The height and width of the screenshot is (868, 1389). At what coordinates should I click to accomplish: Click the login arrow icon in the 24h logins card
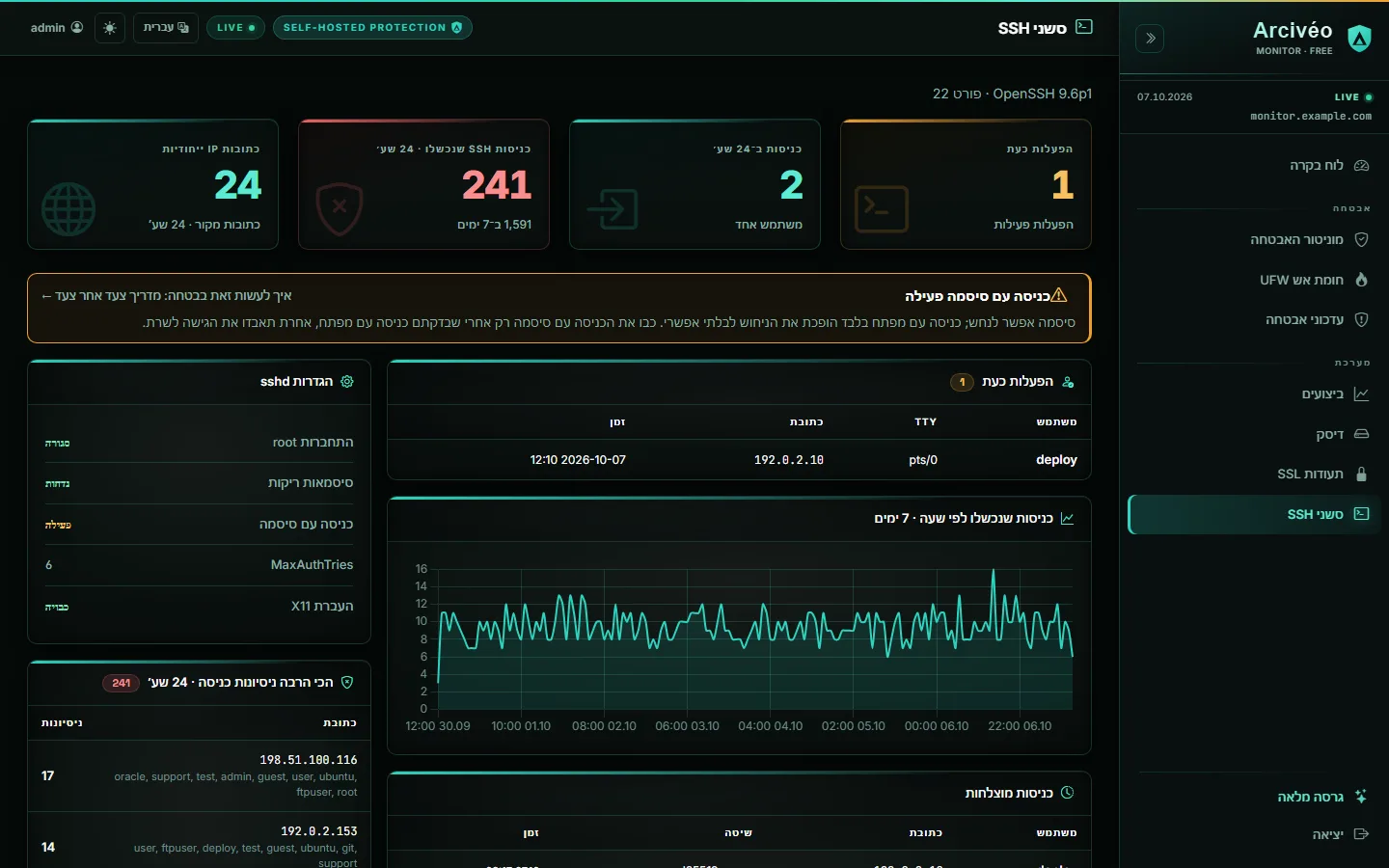pos(613,209)
